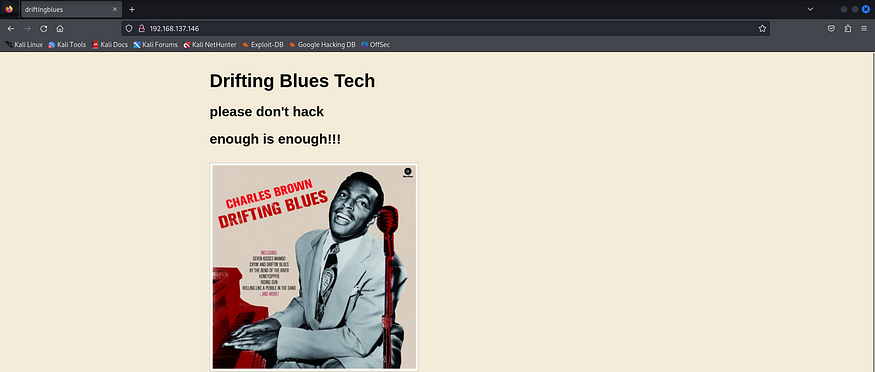Viewport: 875px width, 372px height.
Task: Open the Extensions puzzle icon
Action: 848,28
